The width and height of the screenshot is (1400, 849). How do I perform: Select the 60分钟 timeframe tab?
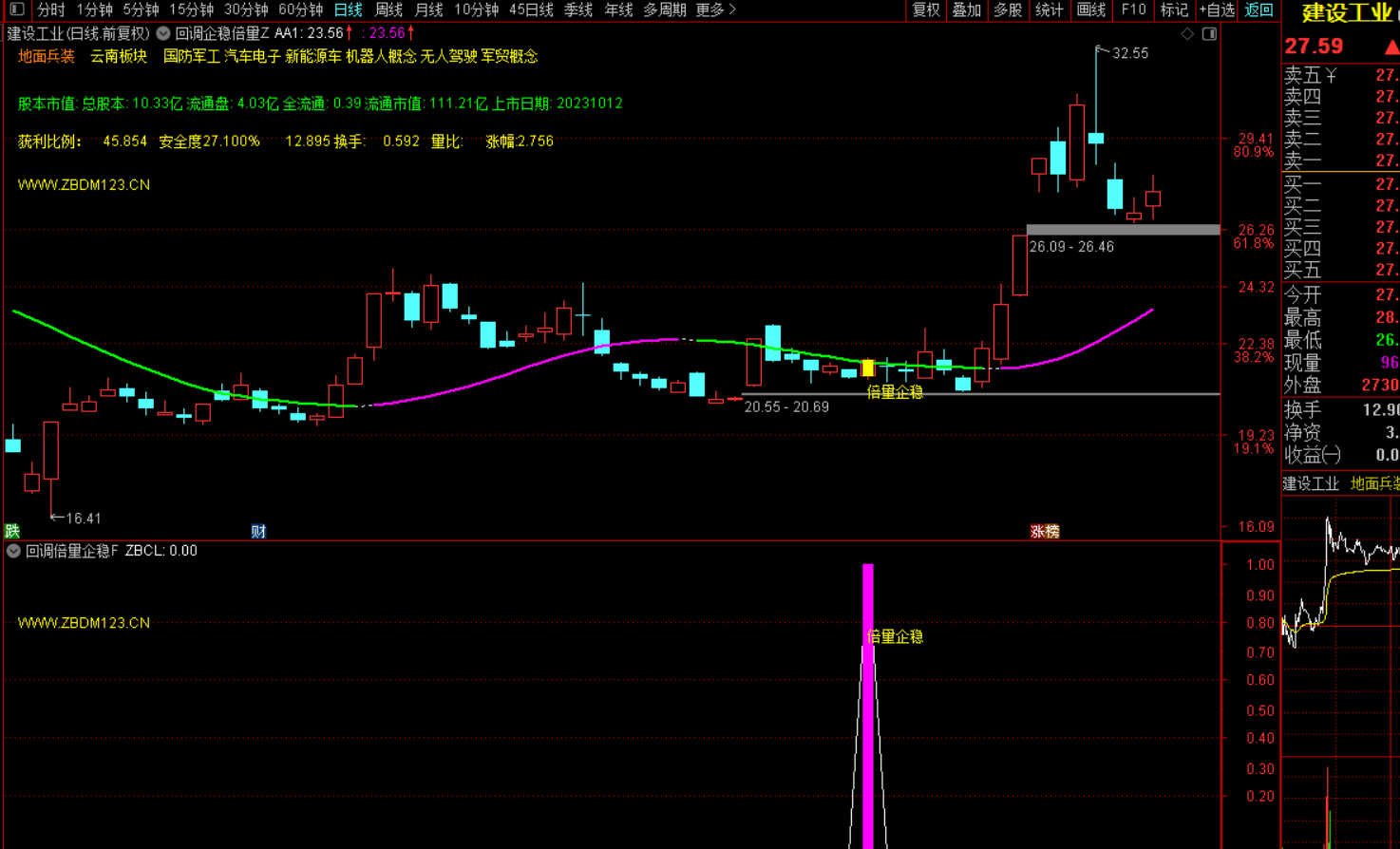click(x=300, y=9)
